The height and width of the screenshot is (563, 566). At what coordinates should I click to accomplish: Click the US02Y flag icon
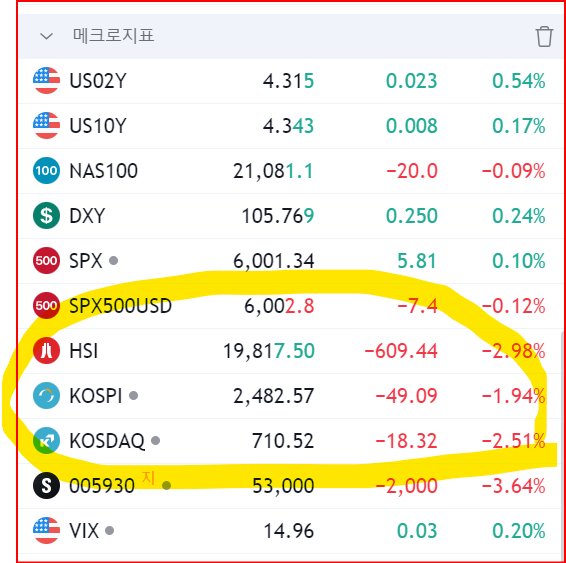pyautogui.click(x=46, y=80)
